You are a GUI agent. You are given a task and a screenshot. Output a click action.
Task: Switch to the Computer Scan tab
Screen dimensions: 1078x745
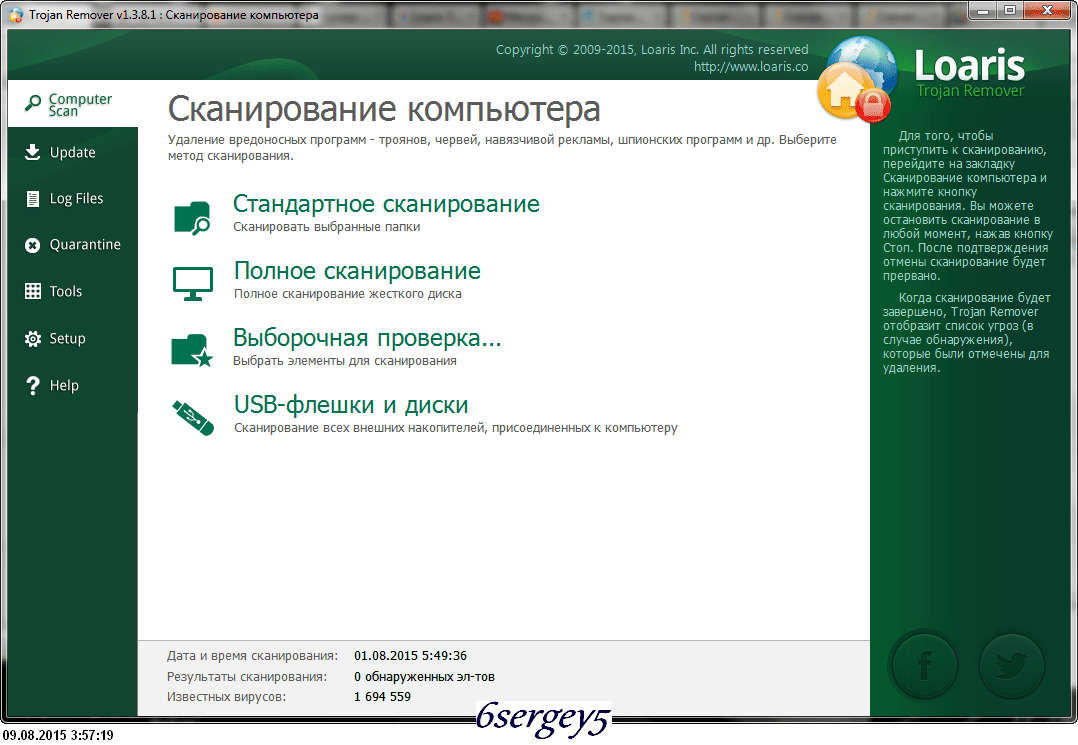click(73, 104)
